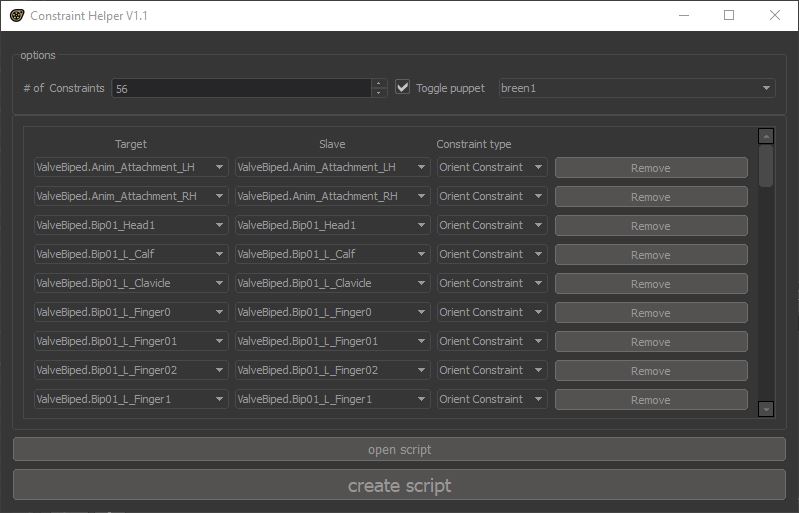
Task: Open Slave dropdown for Bip01_L_Finger1 row
Action: (x=332, y=399)
